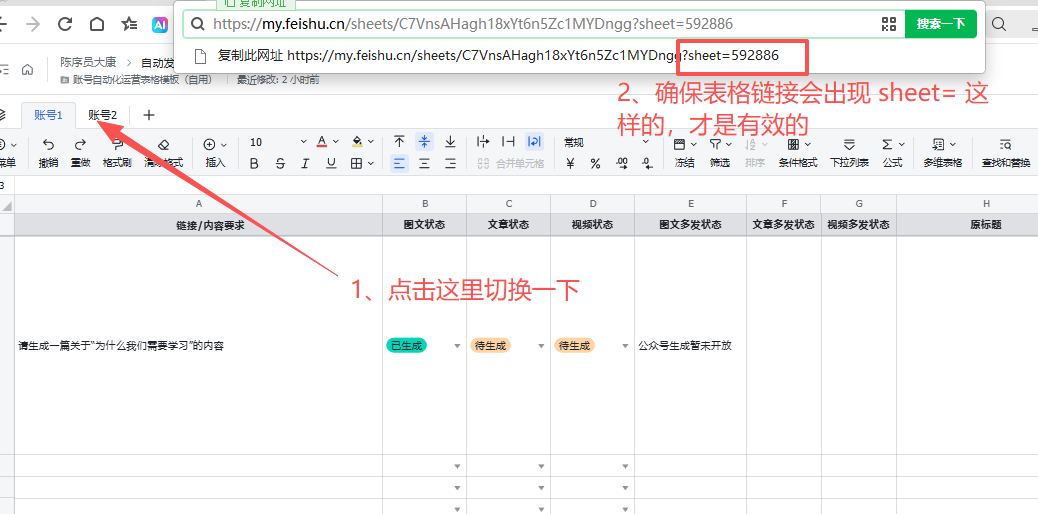Open 筛选 filter menu
The width and height of the screenshot is (1038, 514).
720,152
